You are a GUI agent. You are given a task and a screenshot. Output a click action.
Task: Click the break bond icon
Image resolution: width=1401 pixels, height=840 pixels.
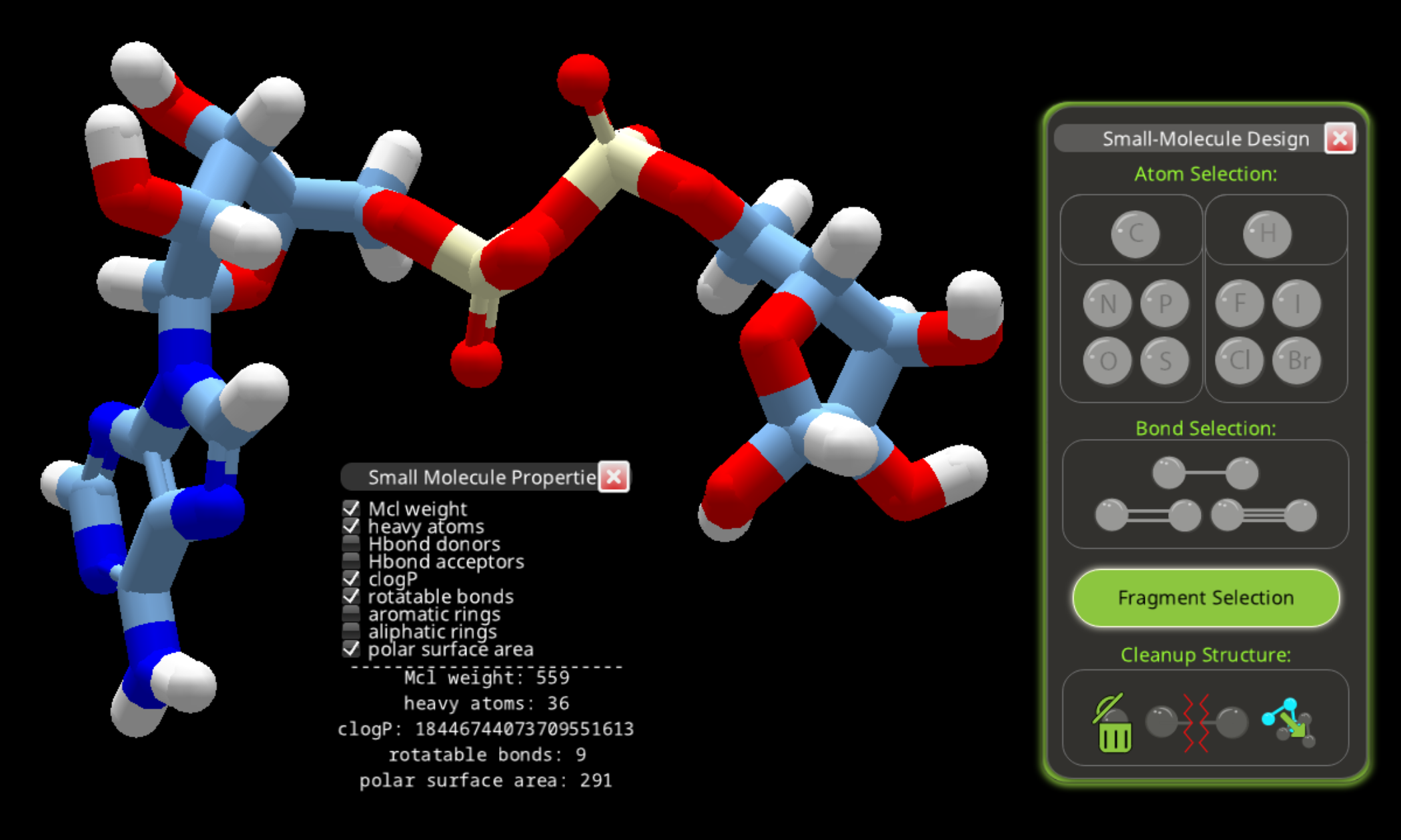[1196, 723]
